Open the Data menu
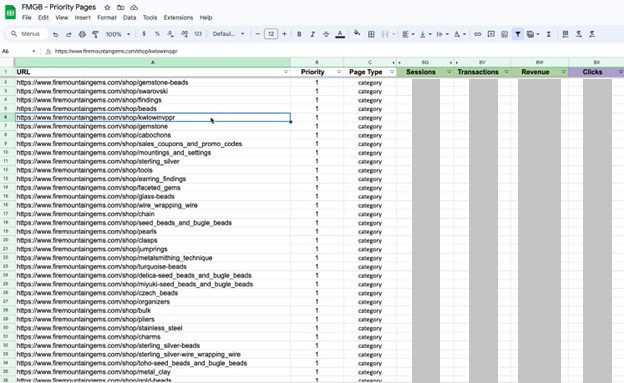This screenshot has width=624, height=383. pyautogui.click(x=129, y=18)
